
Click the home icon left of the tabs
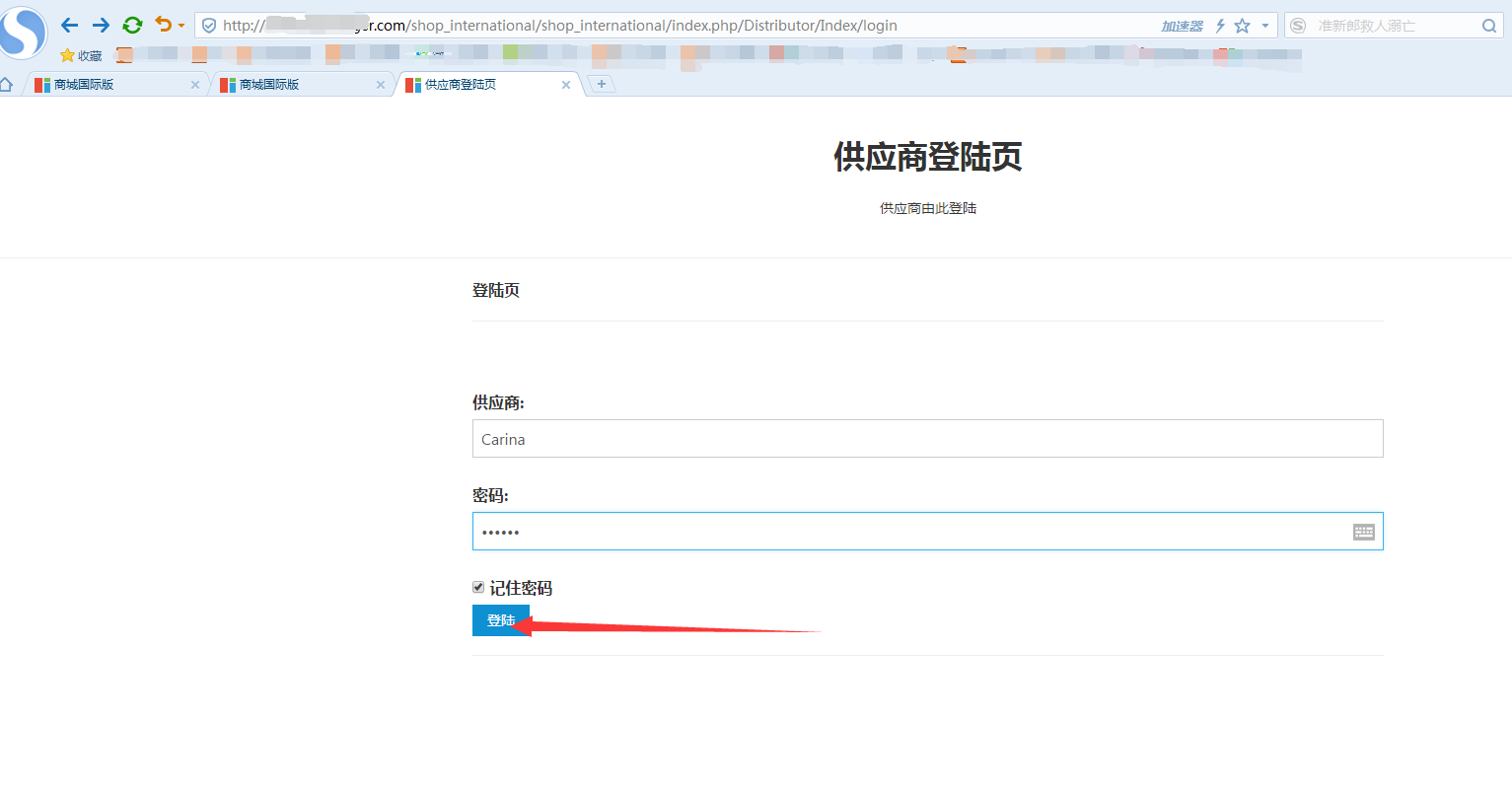pyautogui.click(x=7, y=84)
